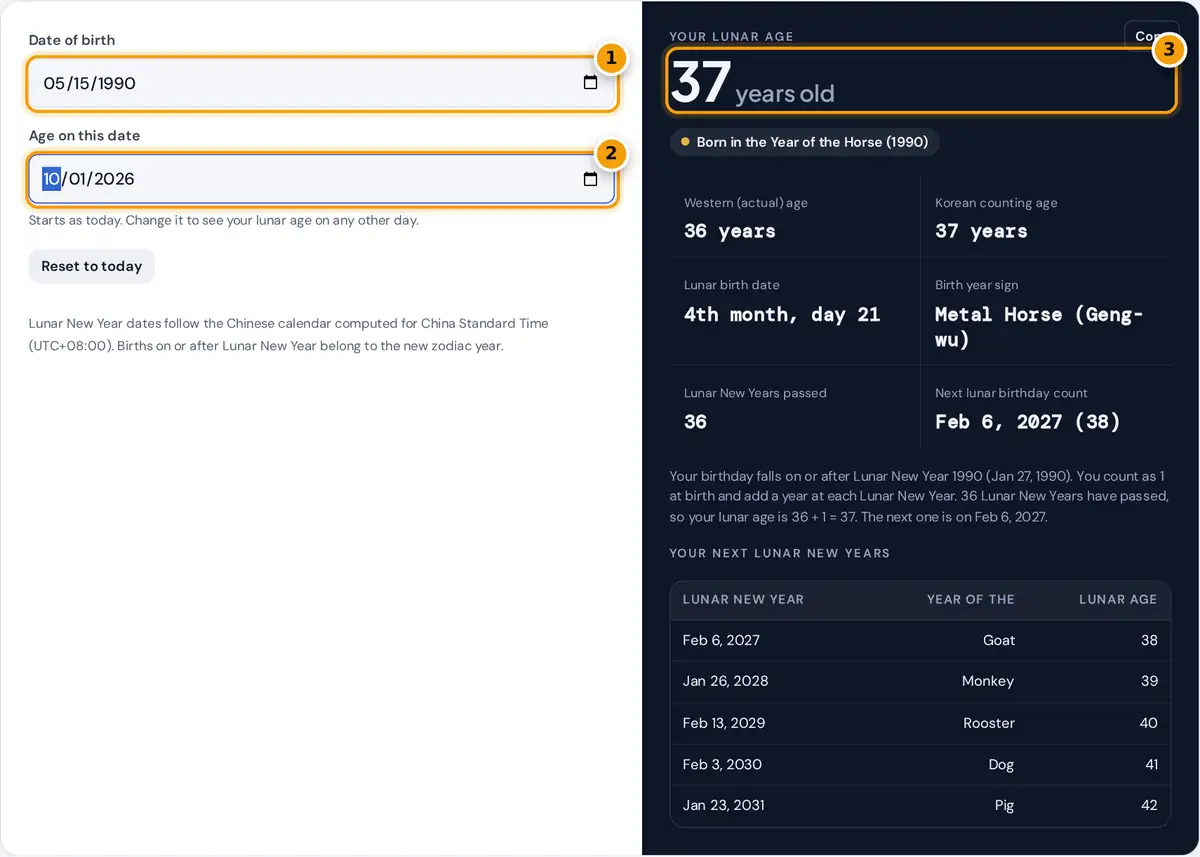The image size is (1200, 857).
Task: Click Lunar New Years passed value 36
Action: click(x=695, y=421)
